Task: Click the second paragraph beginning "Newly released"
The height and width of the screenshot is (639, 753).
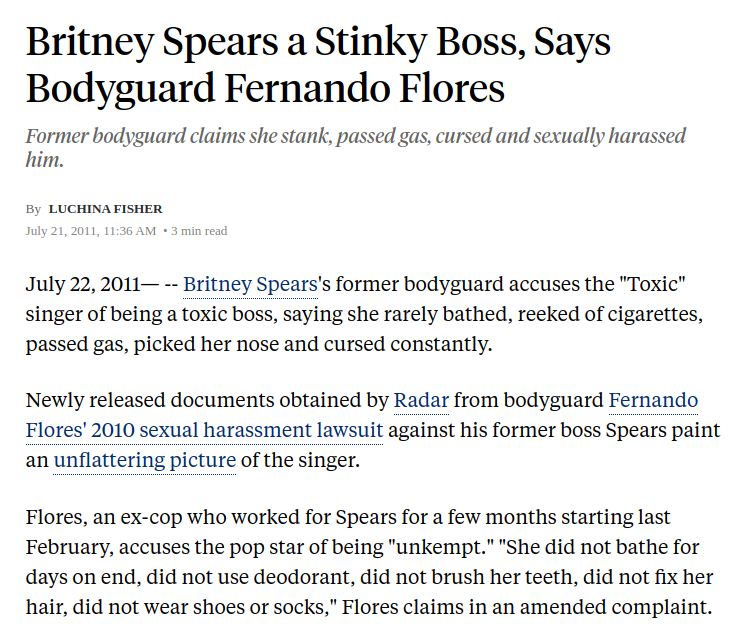Action: tap(373, 430)
